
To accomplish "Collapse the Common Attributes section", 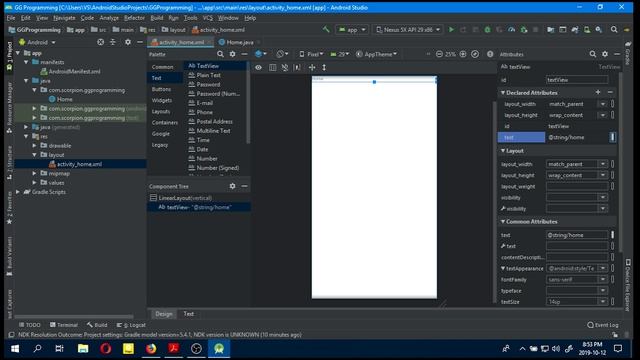I will pyautogui.click(x=503, y=222).
